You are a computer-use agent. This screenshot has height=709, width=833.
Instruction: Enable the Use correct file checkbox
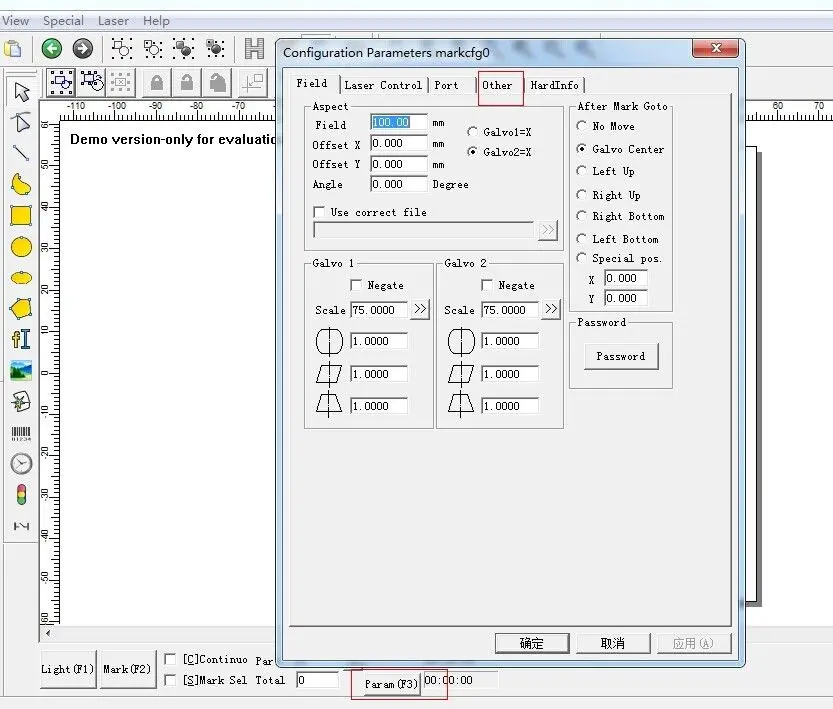tap(319, 212)
